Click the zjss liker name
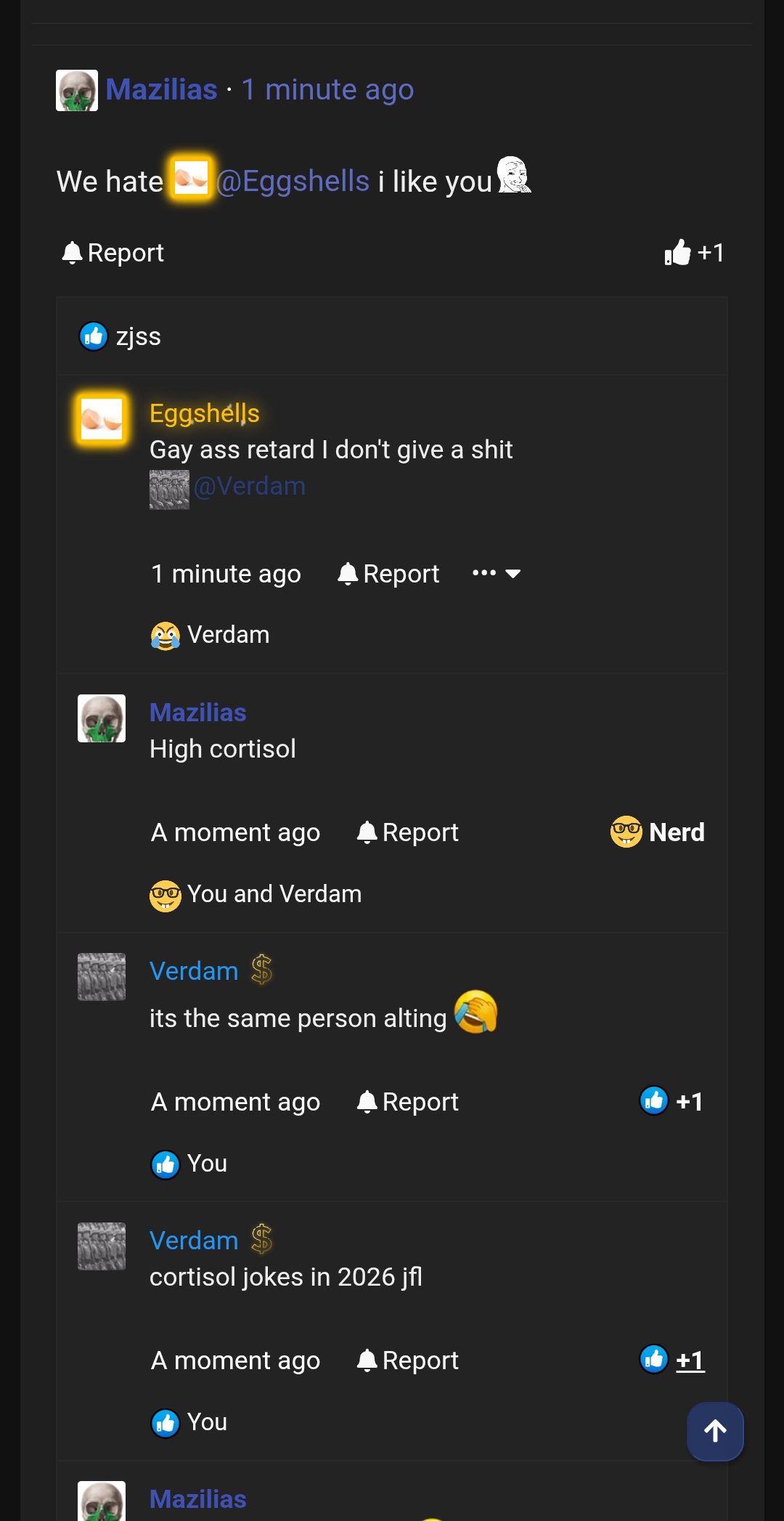The width and height of the screenshot is (784, 1521). 138,336
